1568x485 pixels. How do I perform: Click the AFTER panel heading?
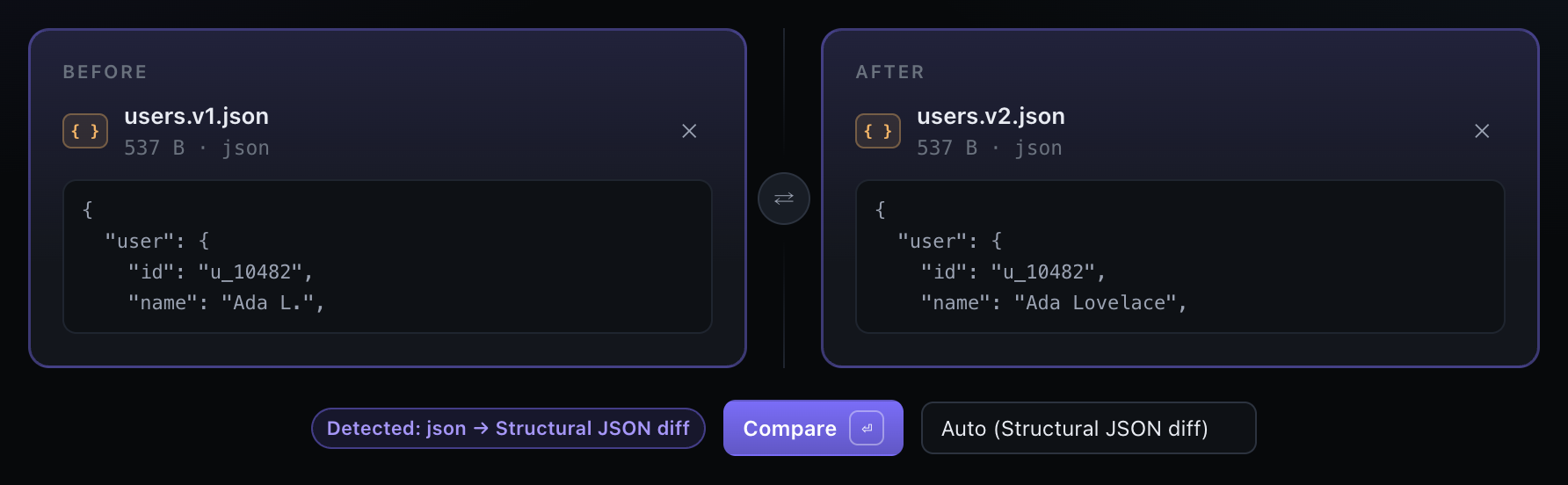[x=889, y=72]
